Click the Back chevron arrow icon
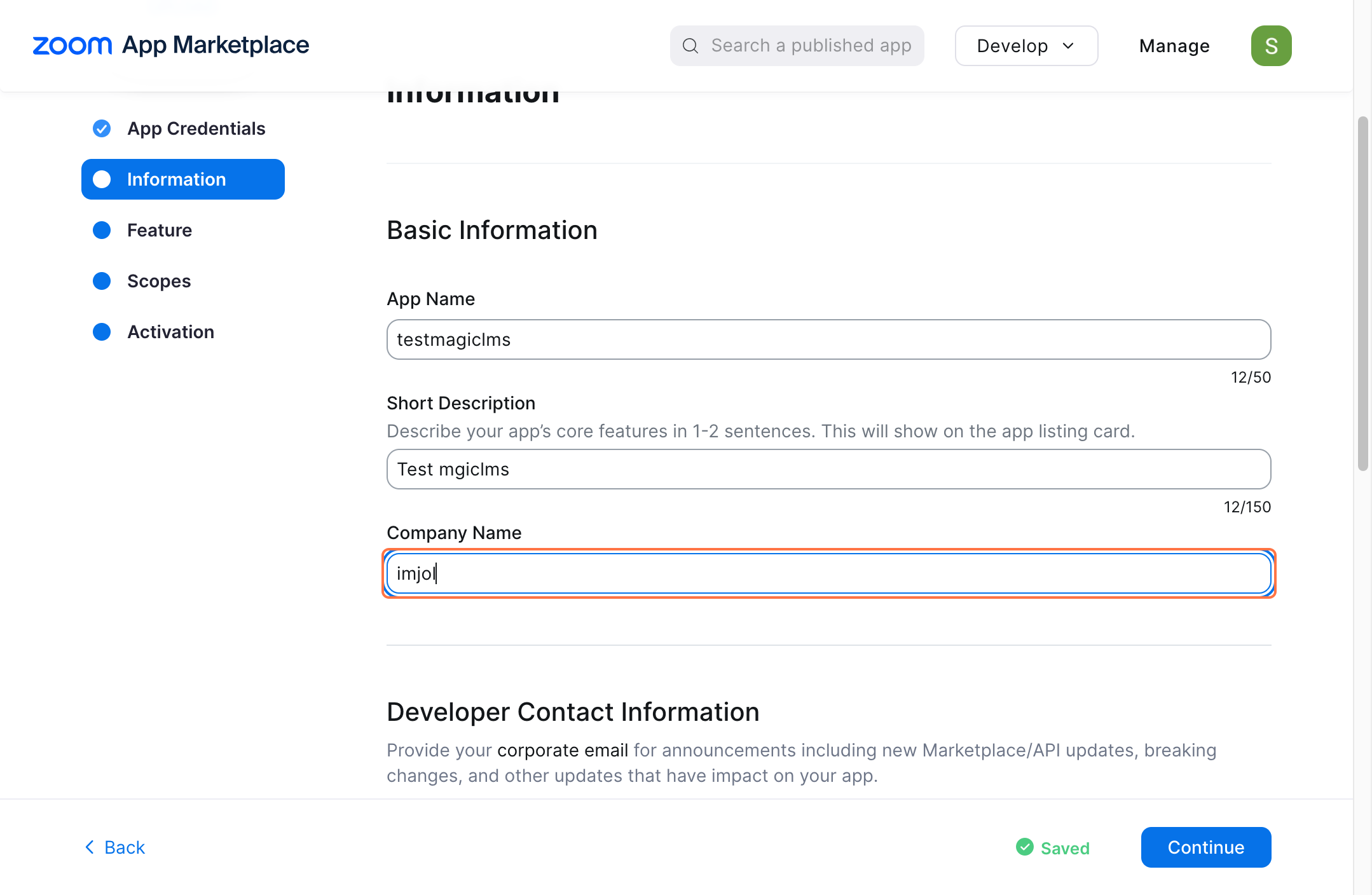Viewport: 1372px width, 895px height. click(90, 847)
